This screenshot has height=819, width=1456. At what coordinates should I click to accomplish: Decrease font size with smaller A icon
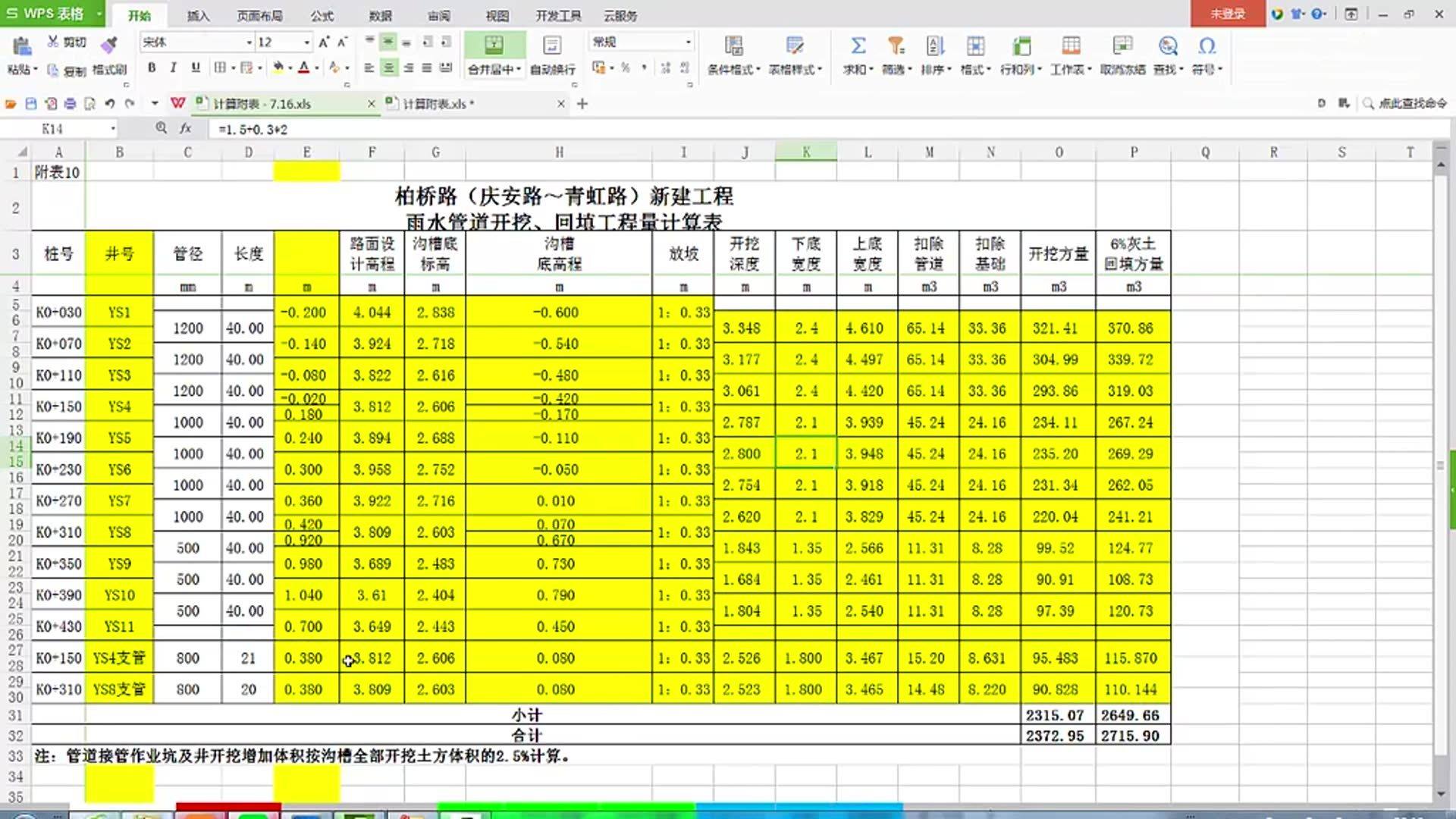click(342, 42)
